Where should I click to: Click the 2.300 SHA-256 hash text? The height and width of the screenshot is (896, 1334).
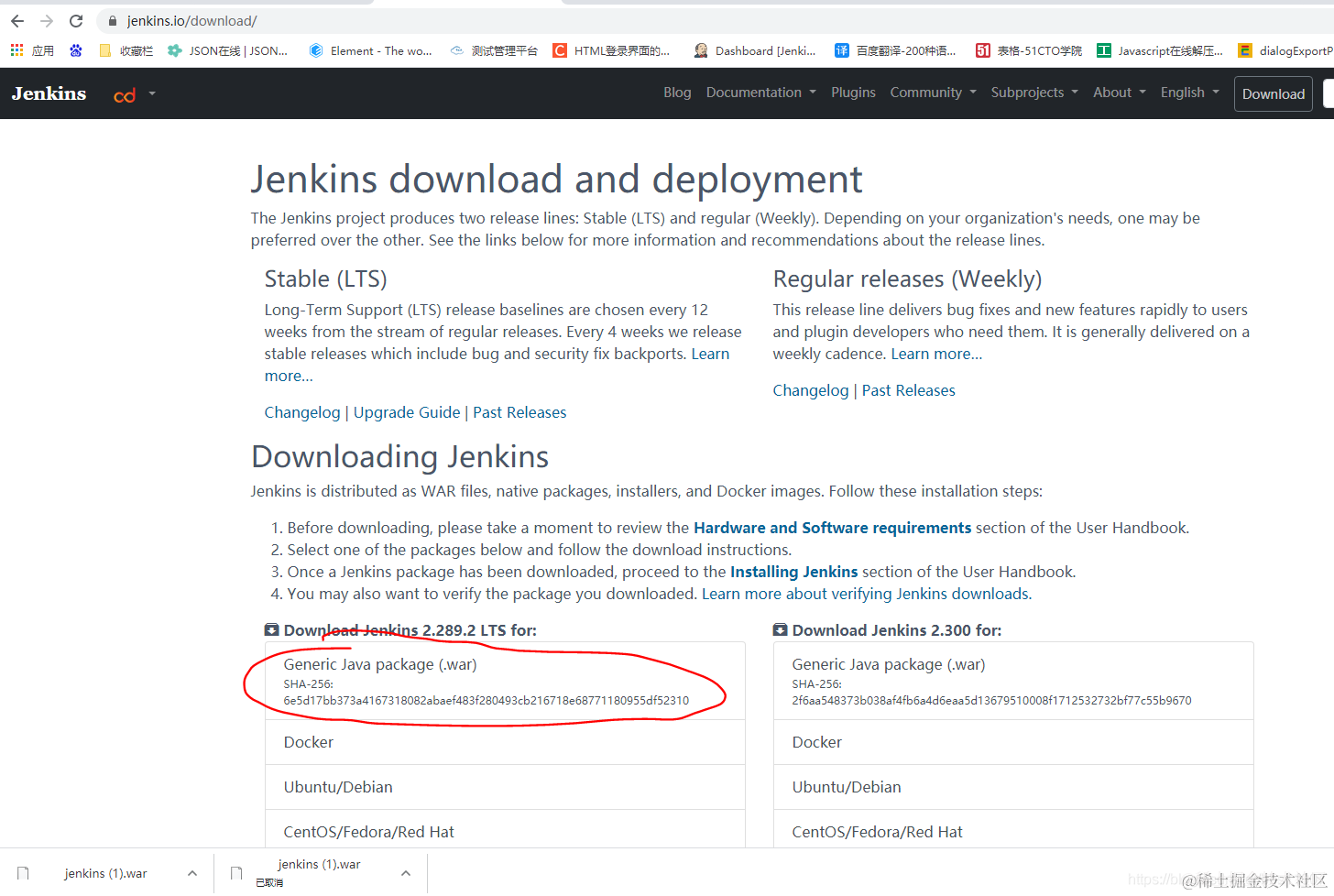pos(991,701)
